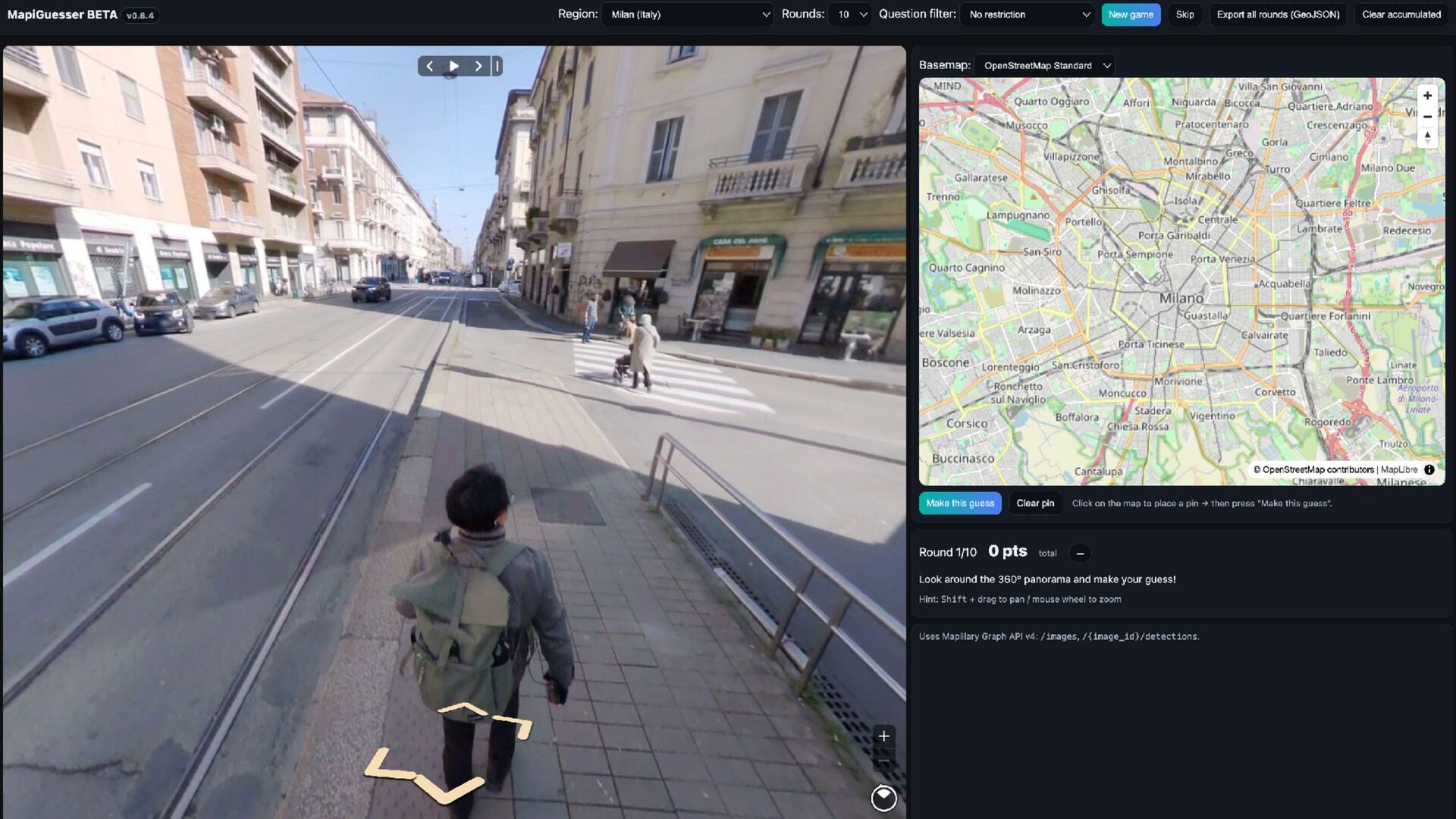Open the Region dropdown showing Milan
1456x819 pixels.
pos(687,14)
